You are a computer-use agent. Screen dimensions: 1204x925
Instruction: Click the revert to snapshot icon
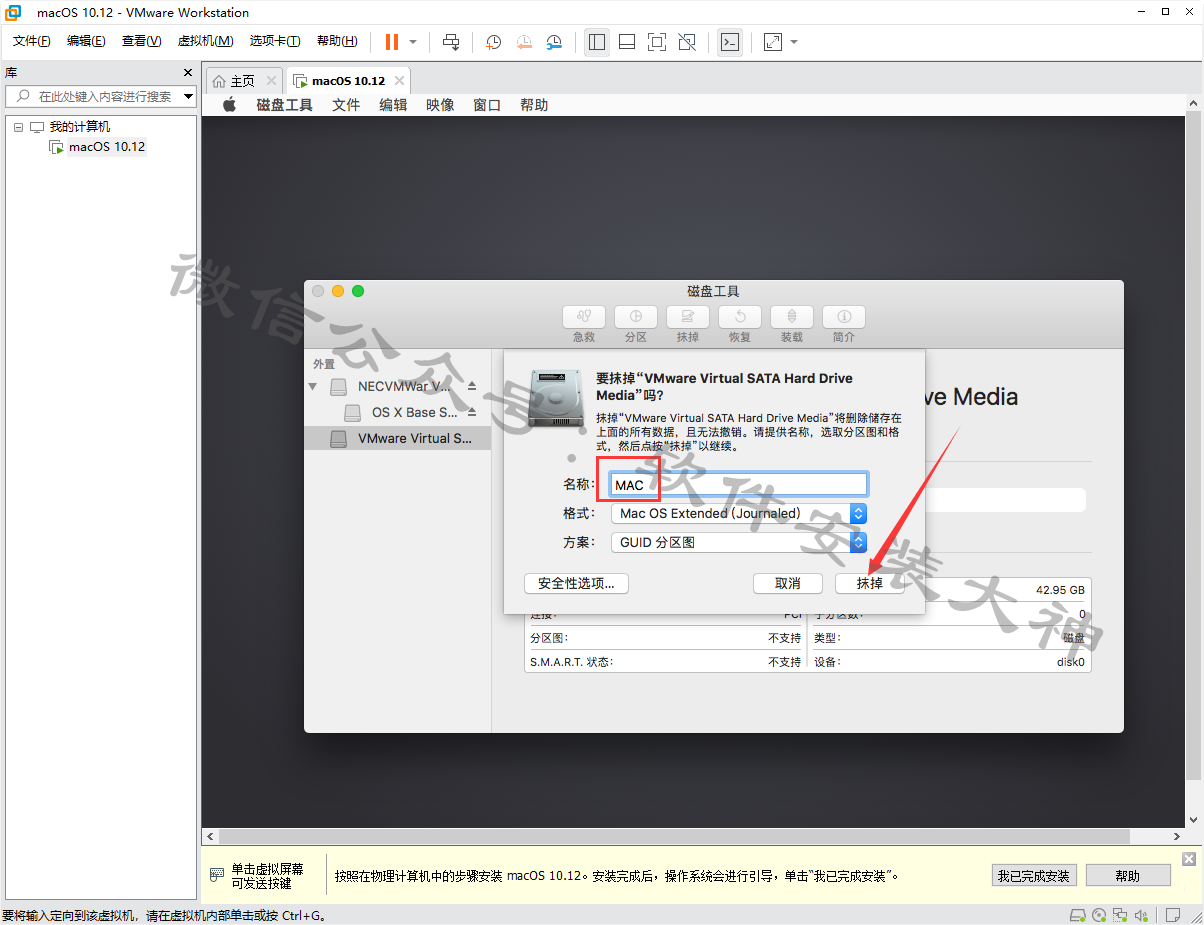[x=524, y=42]
